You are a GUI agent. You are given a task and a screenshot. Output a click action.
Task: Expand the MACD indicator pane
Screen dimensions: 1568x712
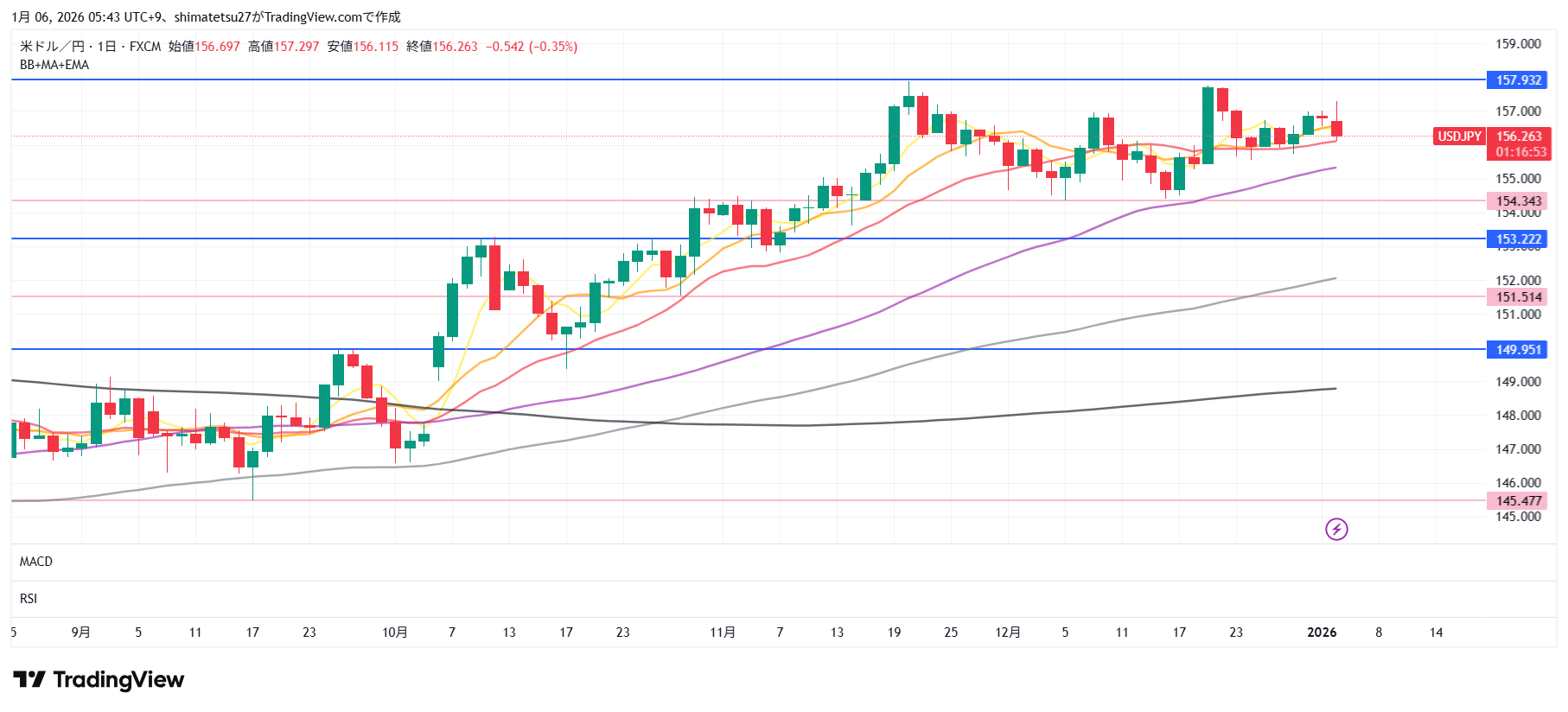coord(36,562)
